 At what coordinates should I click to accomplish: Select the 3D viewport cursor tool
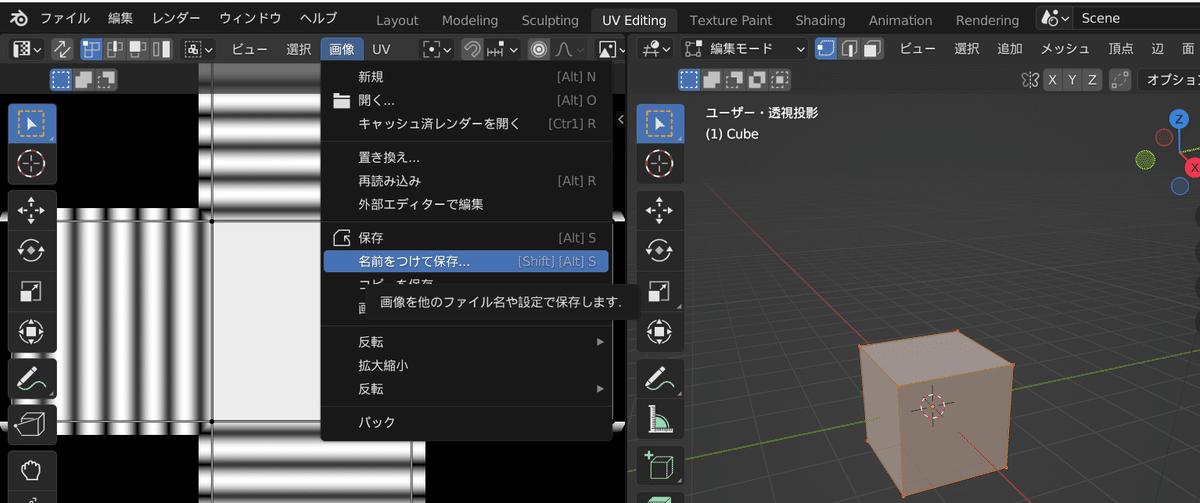point(660,163)
